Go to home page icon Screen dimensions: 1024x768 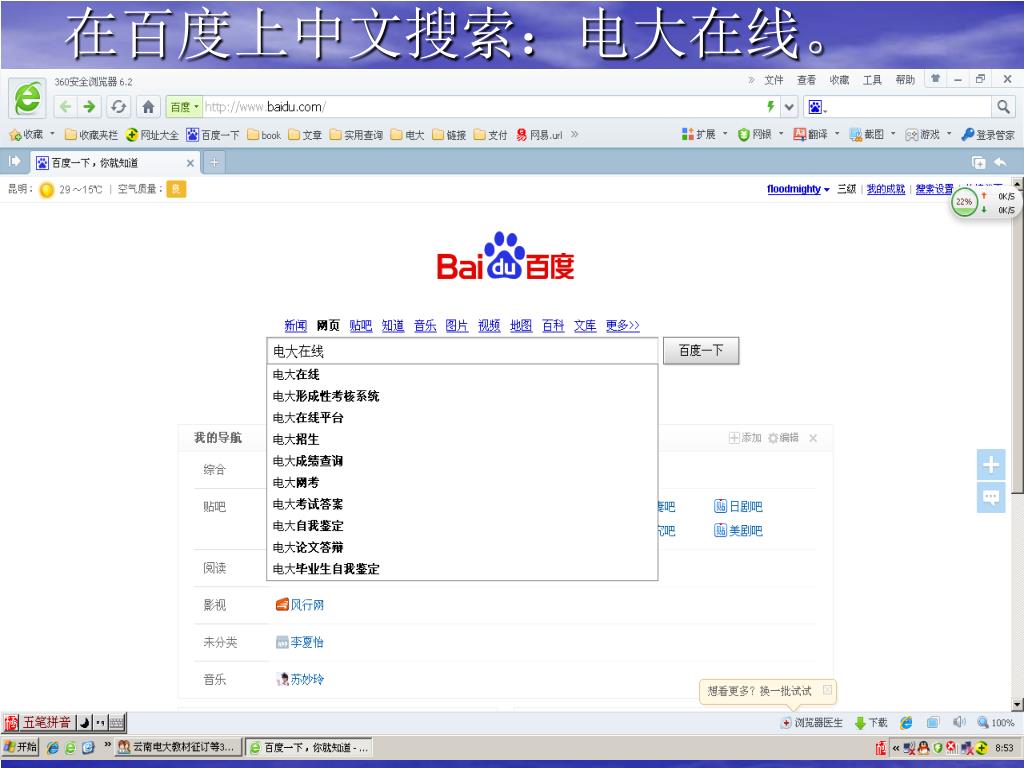(x=148, y=106)
